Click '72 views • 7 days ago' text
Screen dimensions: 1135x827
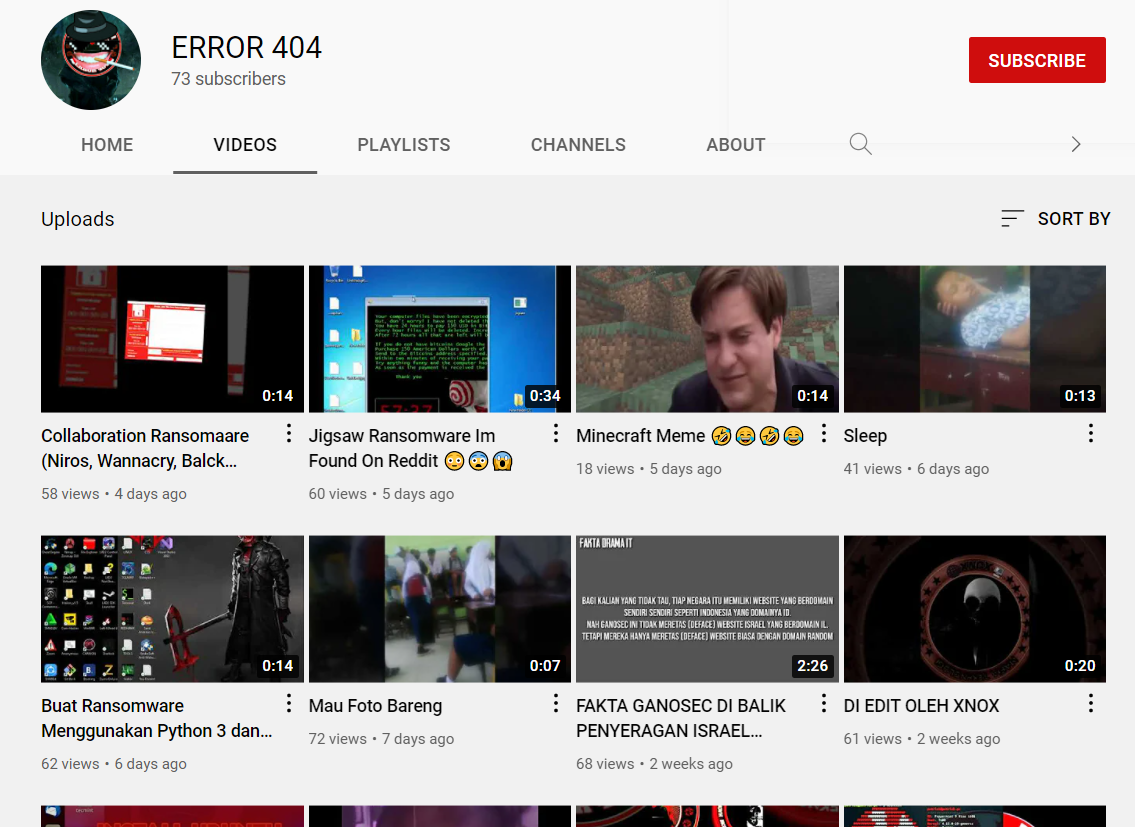pos(381,739)
